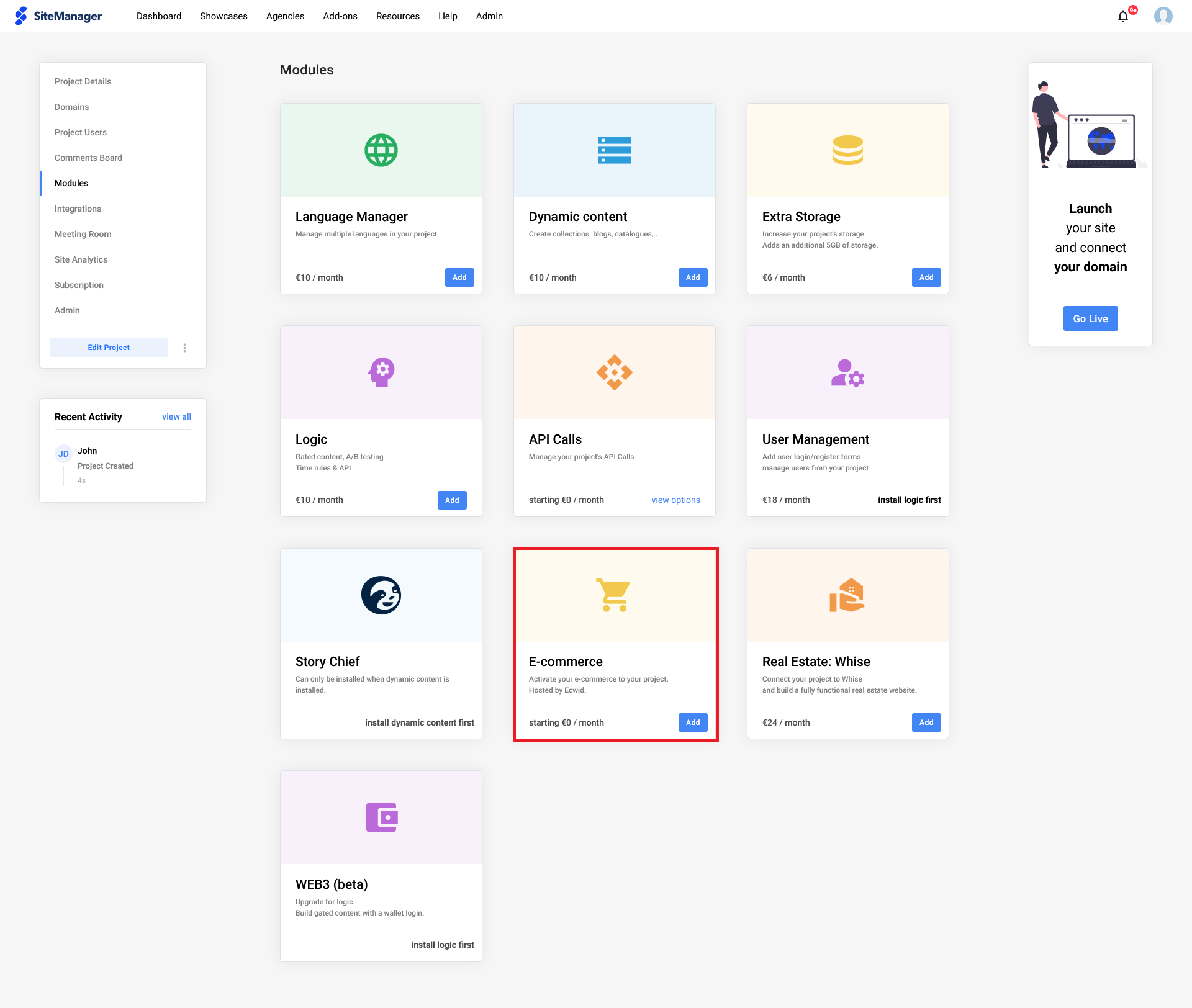
Task: Open the Add-ons menu
Action: [x=340, y=16]
